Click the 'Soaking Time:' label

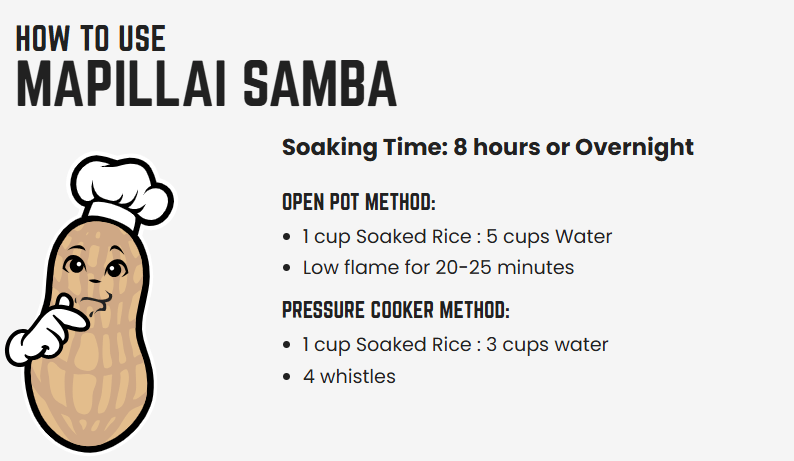(x=364, y=147)
